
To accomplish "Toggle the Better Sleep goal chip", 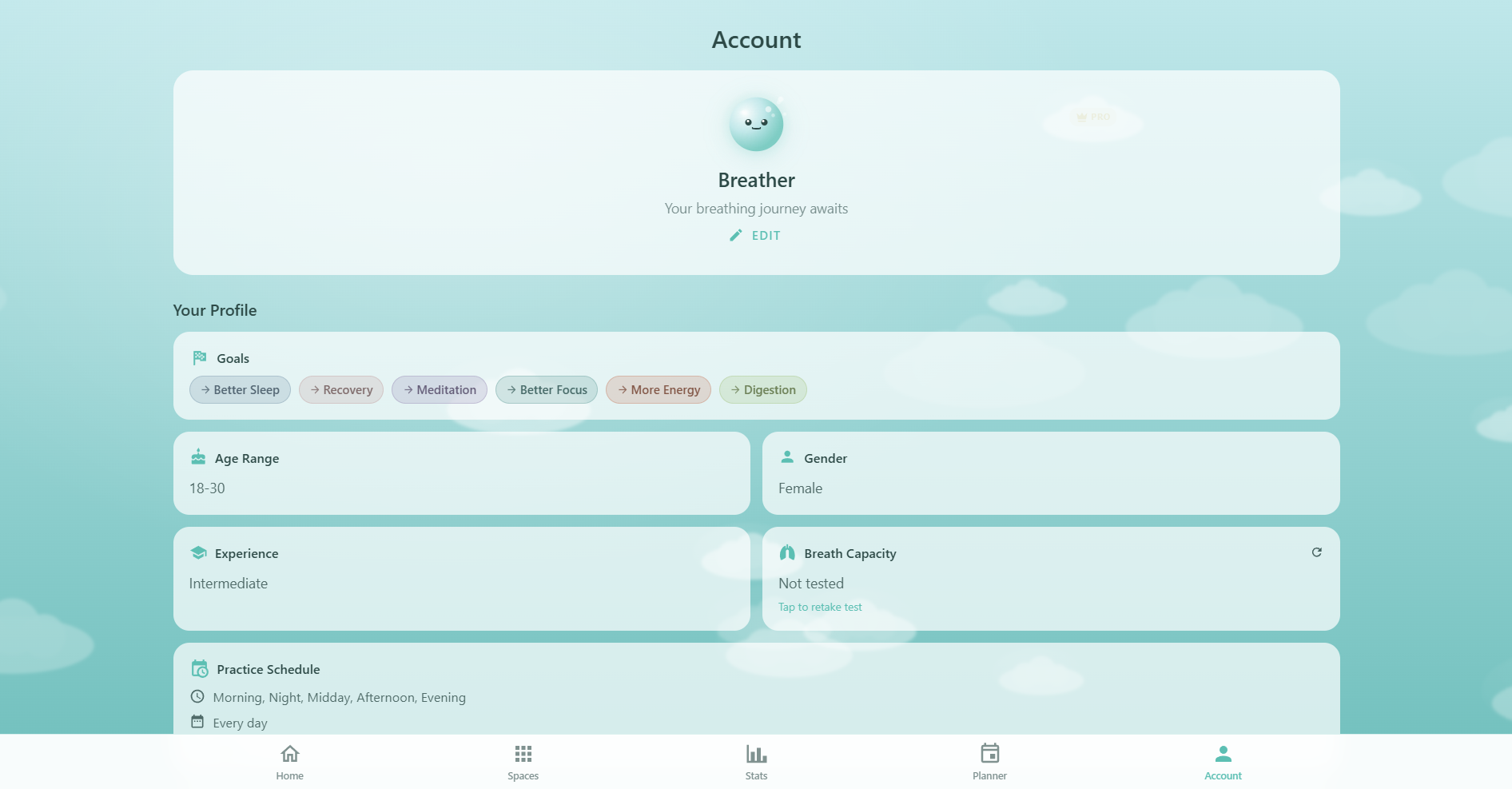I will click(240, 389).
